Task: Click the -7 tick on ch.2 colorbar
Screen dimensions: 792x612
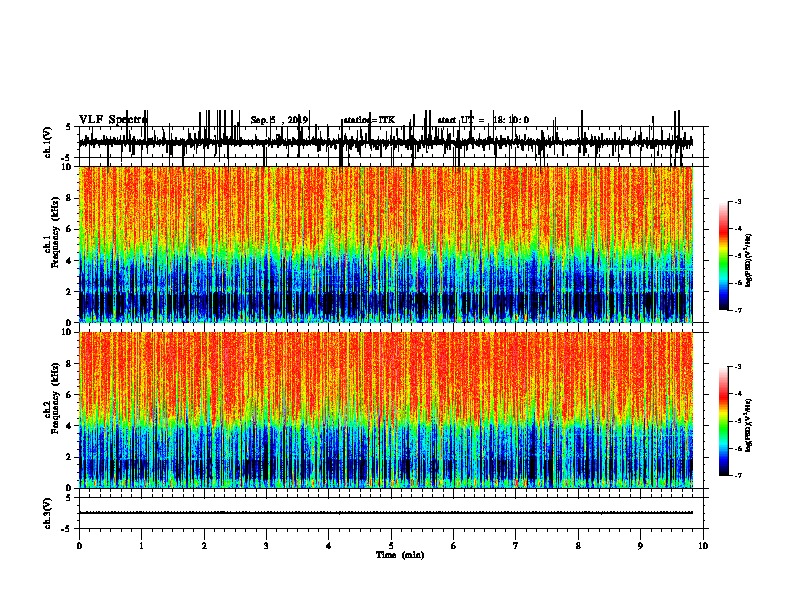Action: pyautogui.click(x=737, y=475)
